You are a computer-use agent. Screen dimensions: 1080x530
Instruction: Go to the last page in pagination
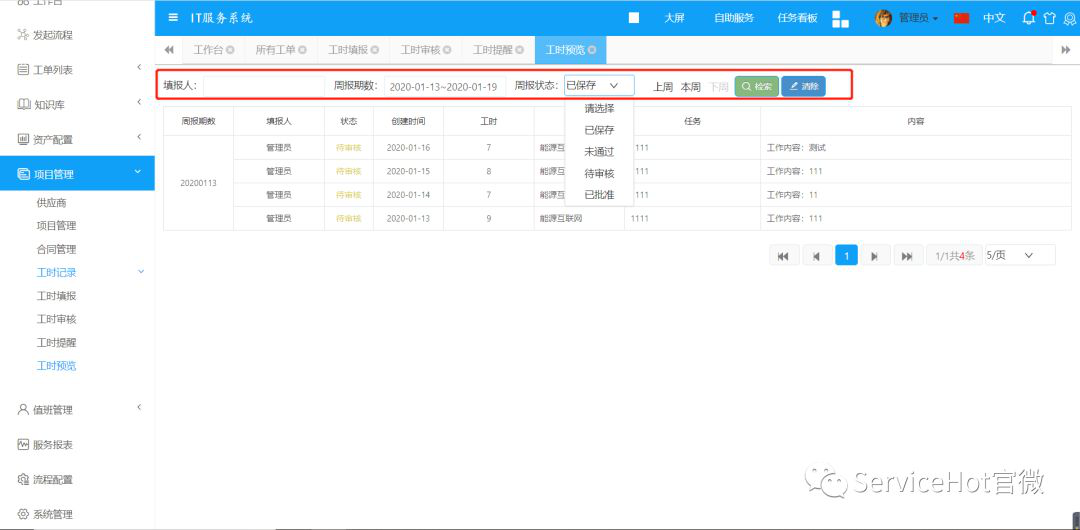coord(907,256)
